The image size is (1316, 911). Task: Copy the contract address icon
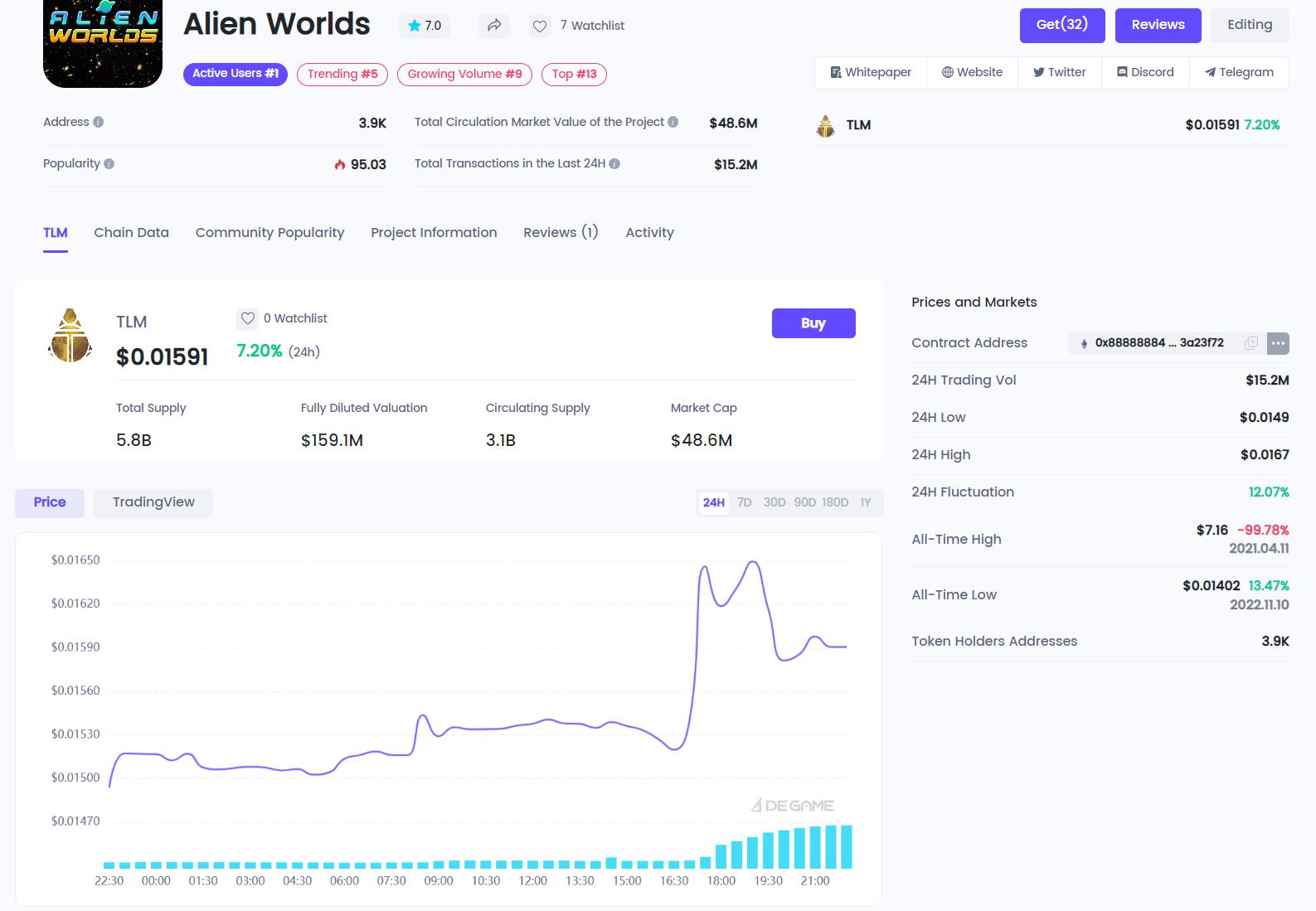[1251, 343]
